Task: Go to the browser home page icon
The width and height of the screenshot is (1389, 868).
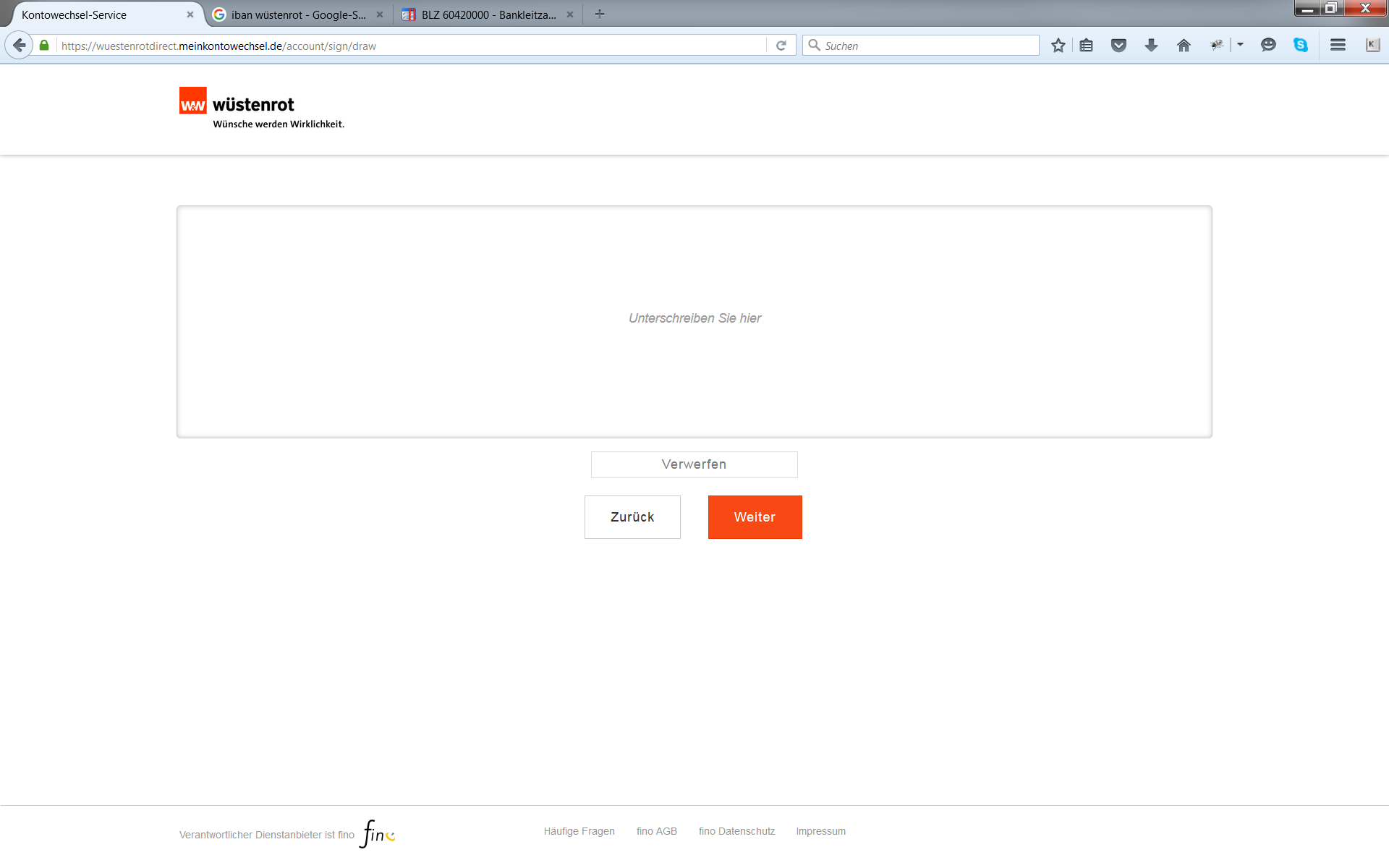Action: click(1184, 46)
